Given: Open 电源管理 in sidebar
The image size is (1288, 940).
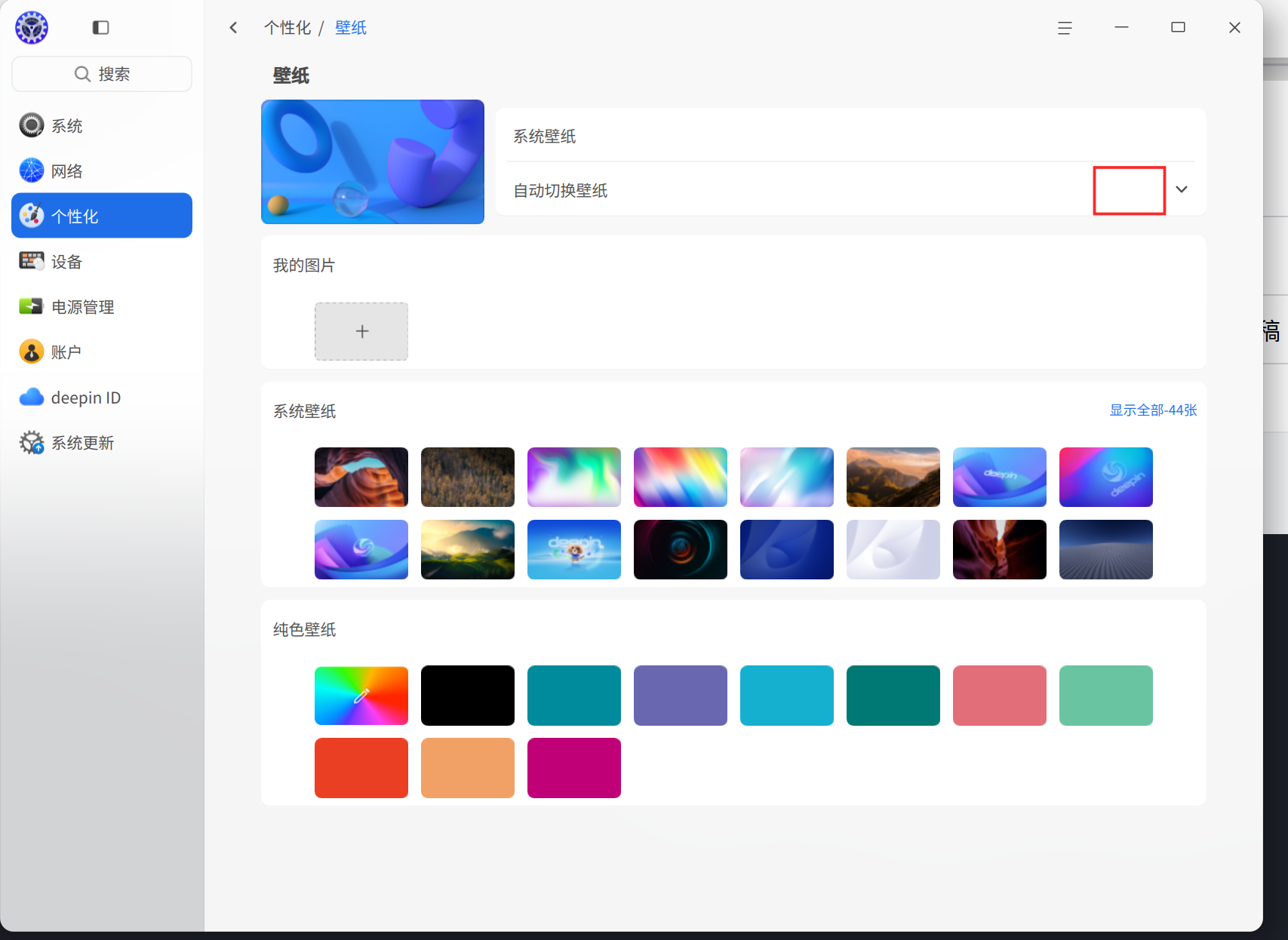Looking at the screenshot, I should point(102,306).
